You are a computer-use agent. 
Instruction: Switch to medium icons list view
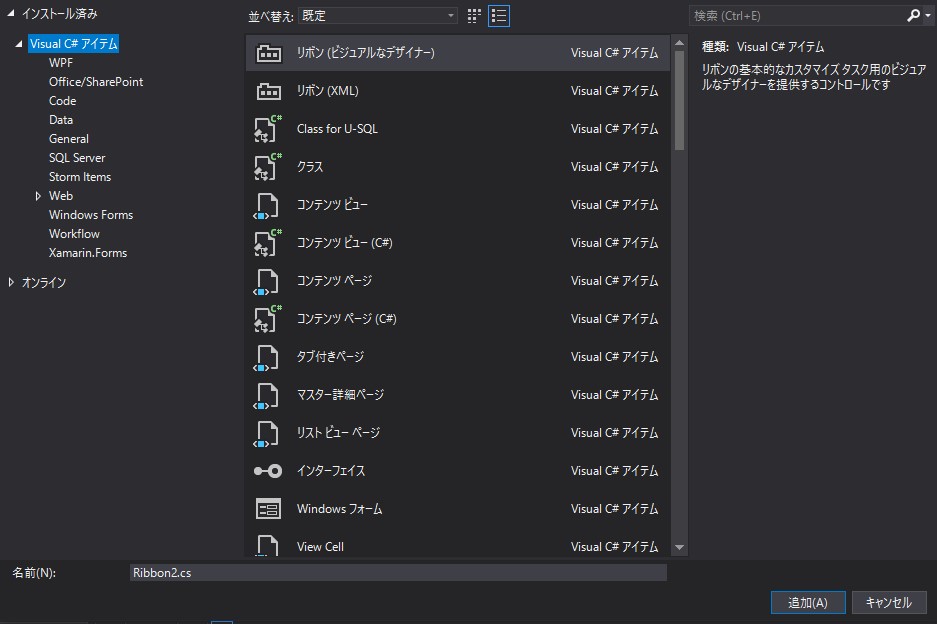point(499,16)
